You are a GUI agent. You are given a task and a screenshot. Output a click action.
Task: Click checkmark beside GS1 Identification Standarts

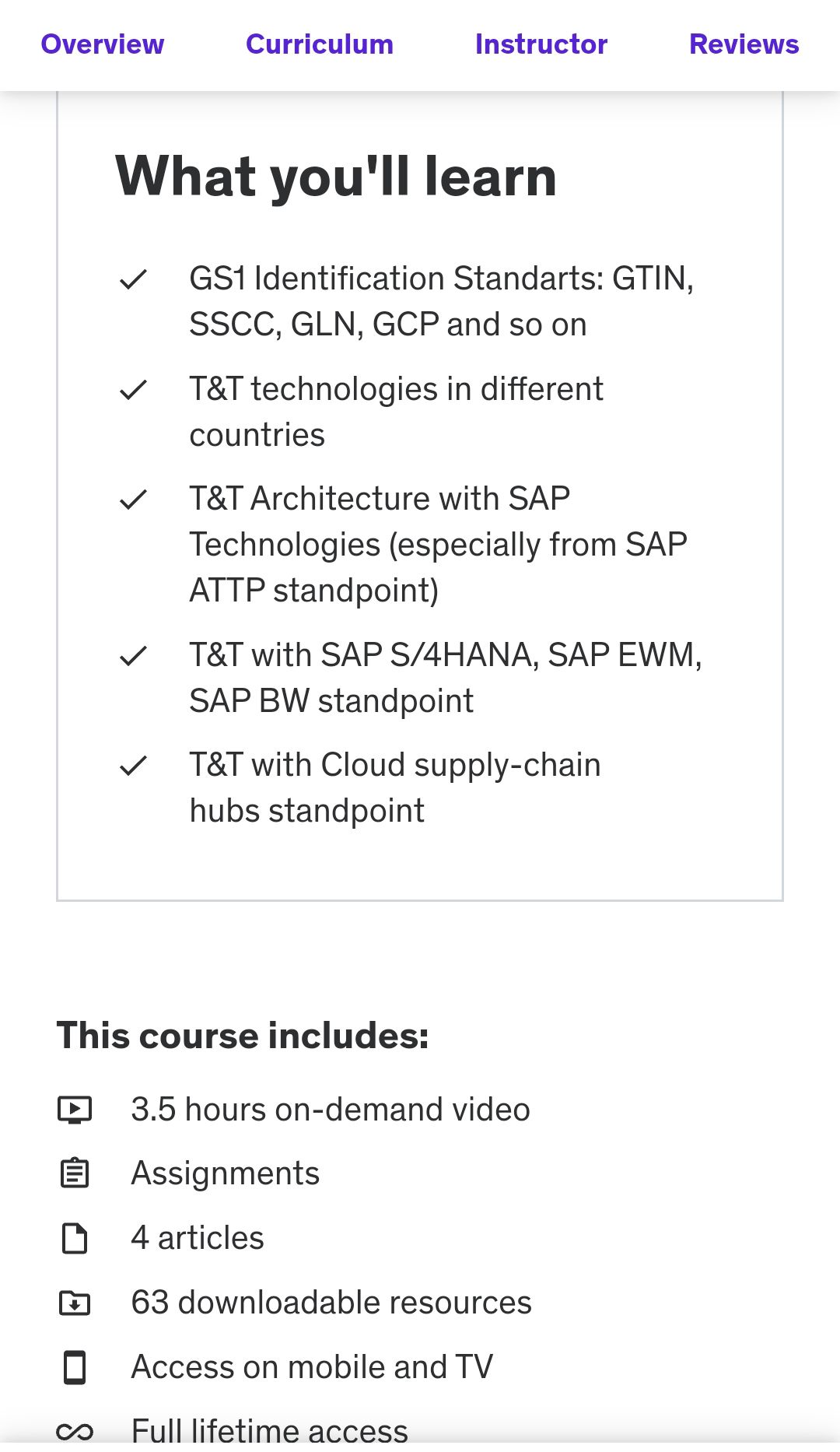133,279
